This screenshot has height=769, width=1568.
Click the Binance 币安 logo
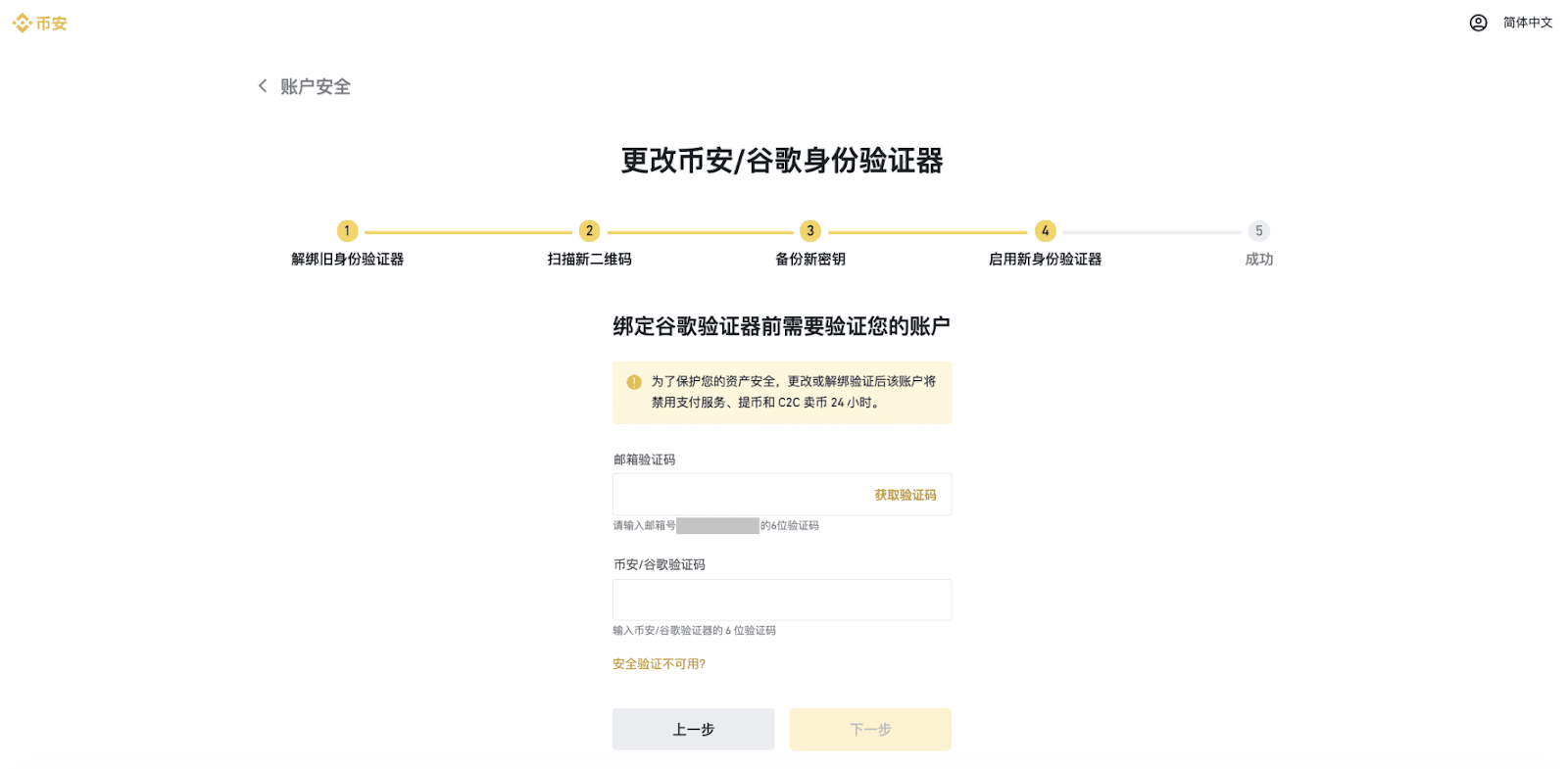tap(39, 23)
